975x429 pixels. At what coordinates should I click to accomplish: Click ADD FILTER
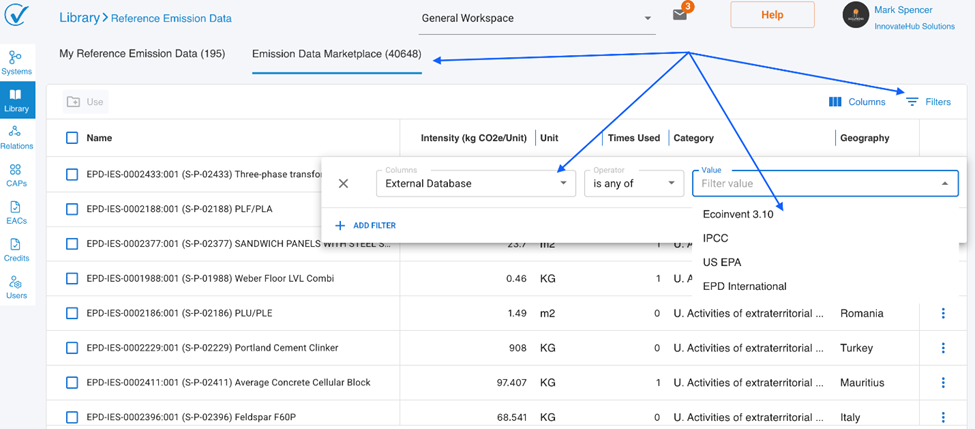pyautogui.click(x=366, y=226)
